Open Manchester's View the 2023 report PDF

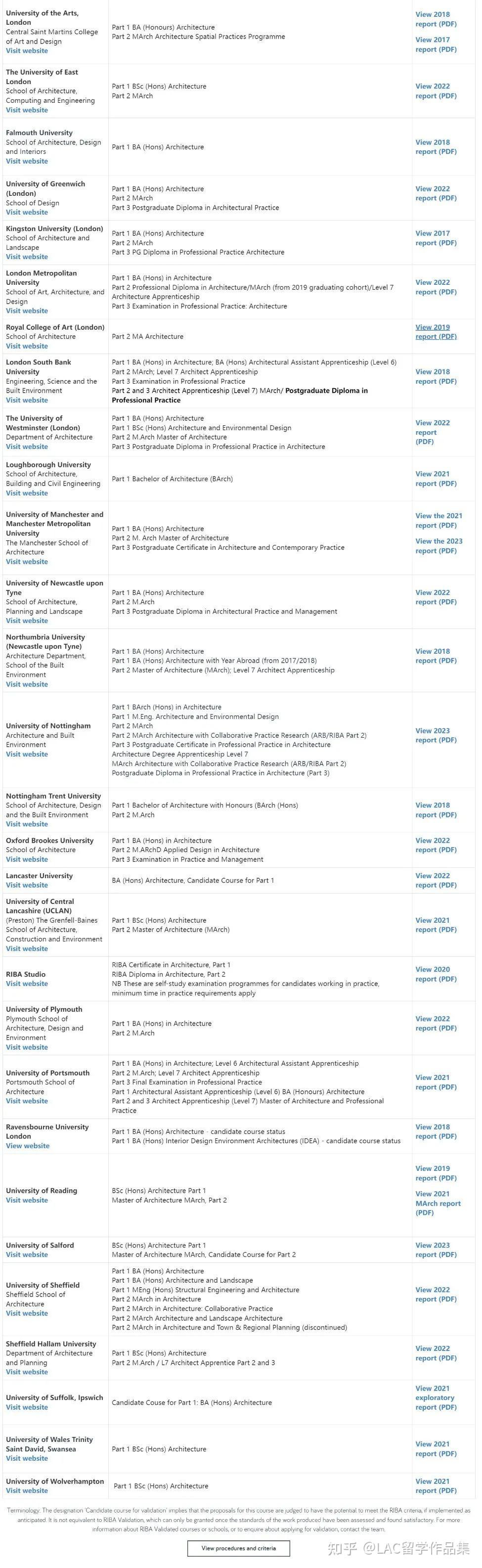coord(439,546)
